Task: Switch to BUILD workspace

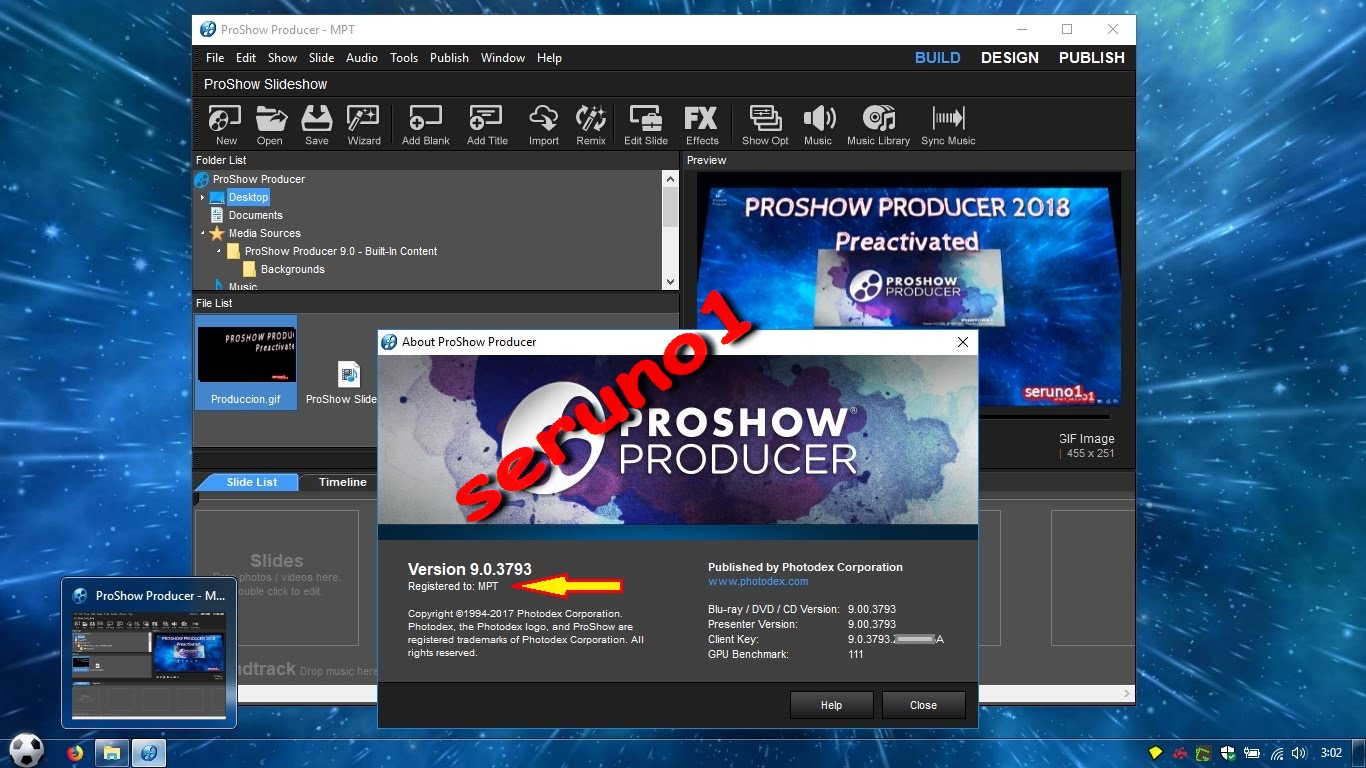Action: [x=938, y=58]
